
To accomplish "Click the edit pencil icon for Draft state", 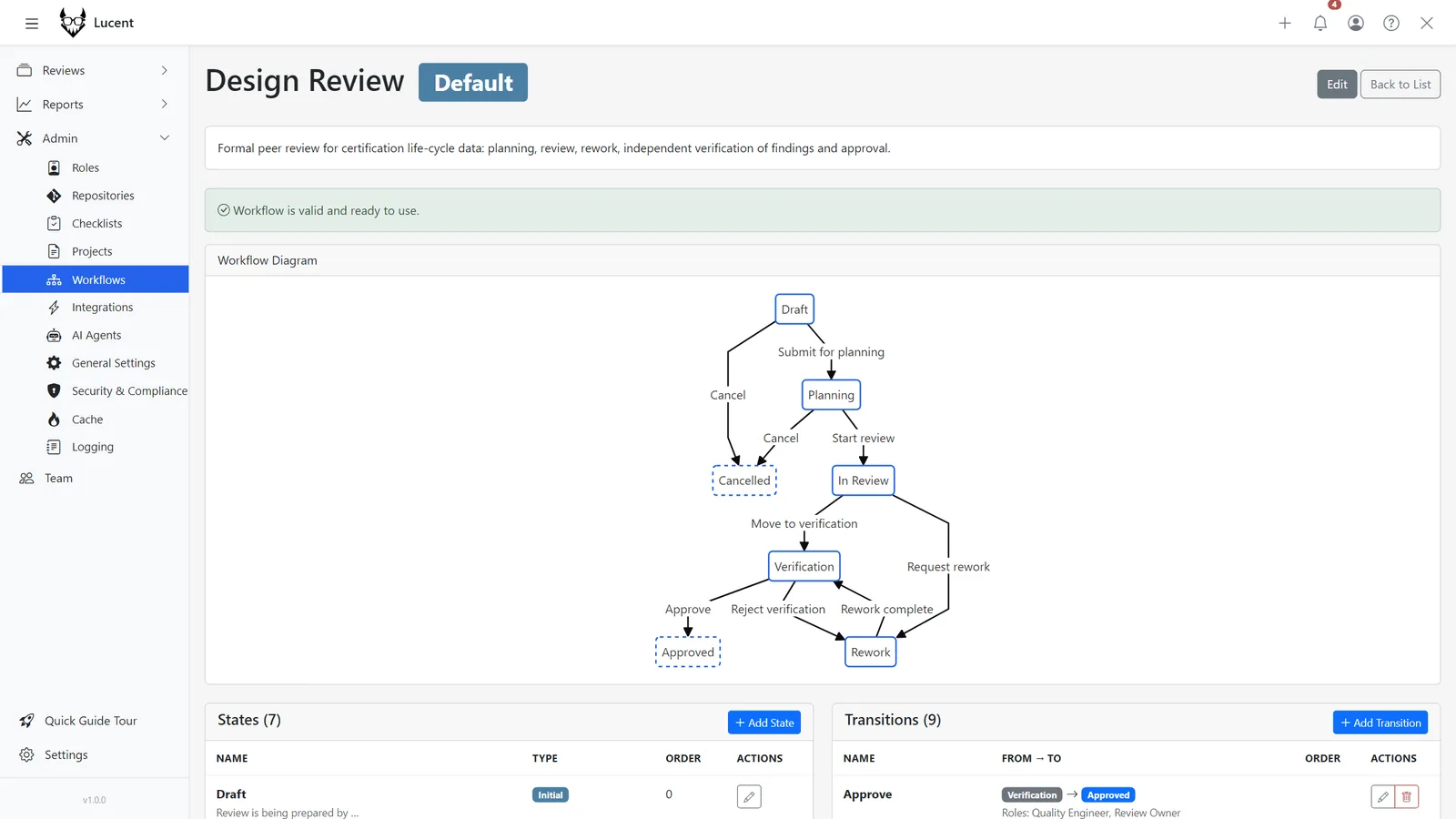I will click(x=749, y=796).
